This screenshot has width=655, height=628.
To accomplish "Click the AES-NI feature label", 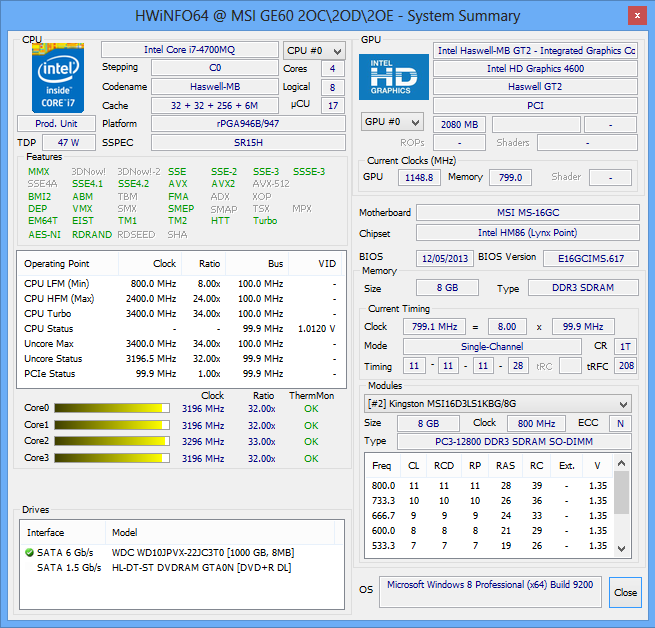I will click(44, 235).
